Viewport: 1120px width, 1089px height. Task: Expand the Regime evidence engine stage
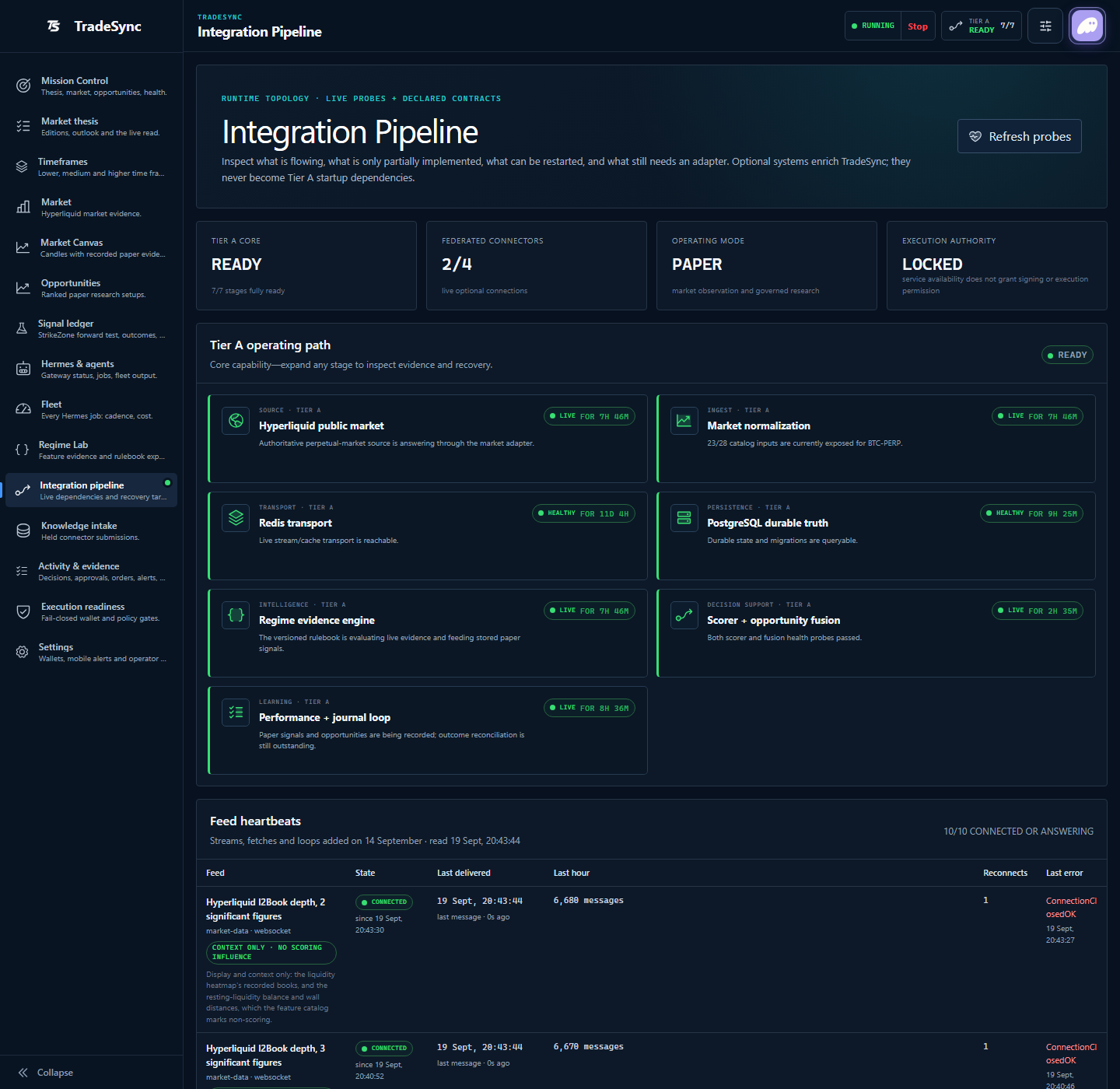pos(428,633)
